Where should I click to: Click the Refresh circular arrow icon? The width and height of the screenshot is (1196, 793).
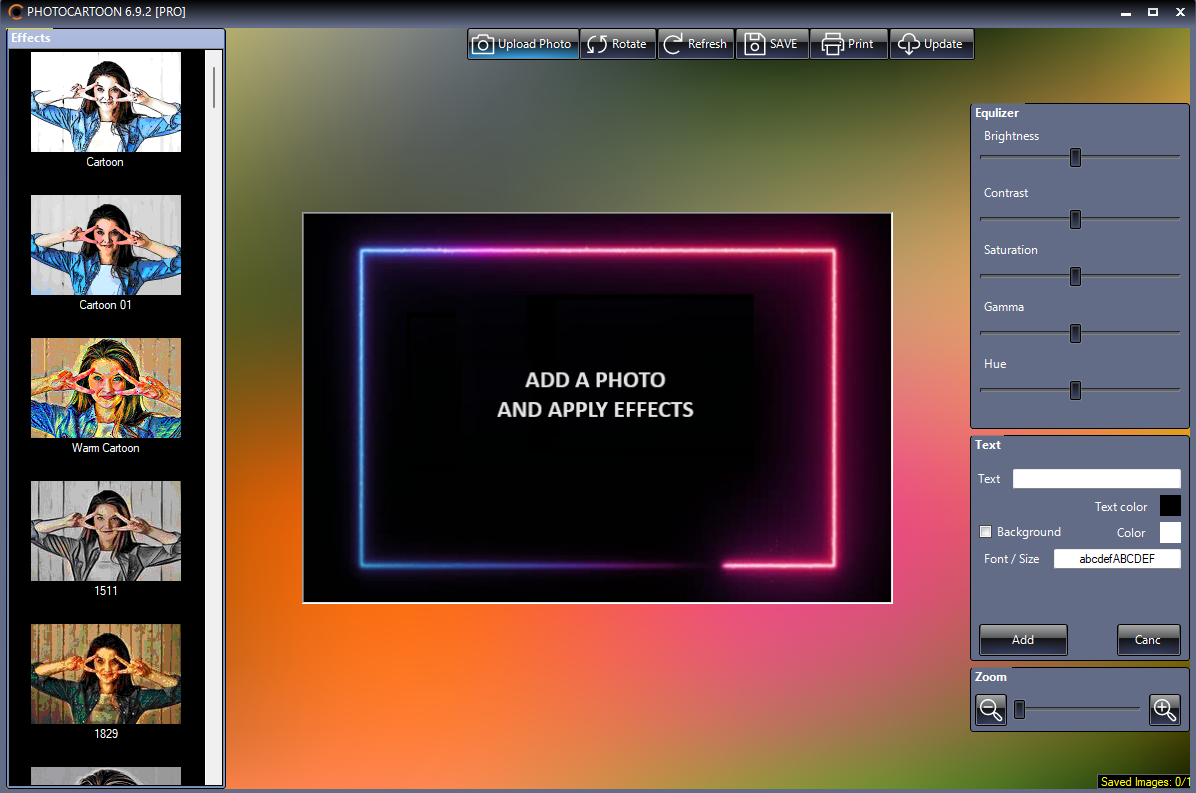pyautogui.click(x=673, y=44)
